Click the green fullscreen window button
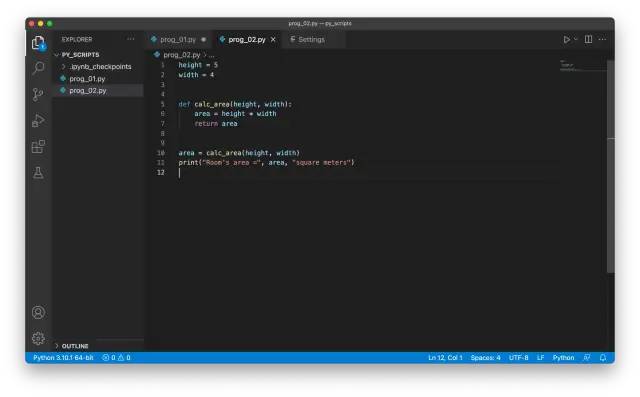 50,24
